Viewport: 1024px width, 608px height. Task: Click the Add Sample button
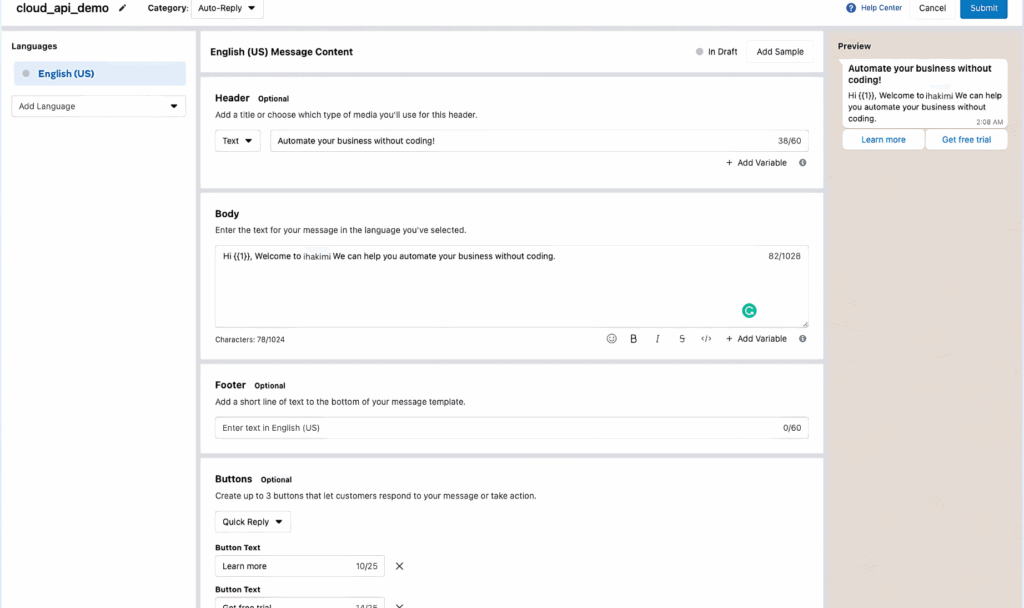[779, 52]
